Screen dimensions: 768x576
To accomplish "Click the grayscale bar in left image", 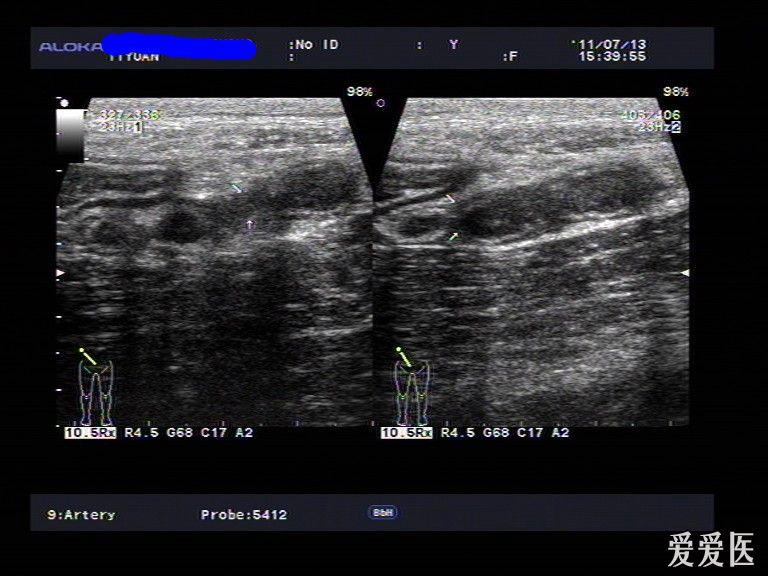I will (x=70, y=133).
